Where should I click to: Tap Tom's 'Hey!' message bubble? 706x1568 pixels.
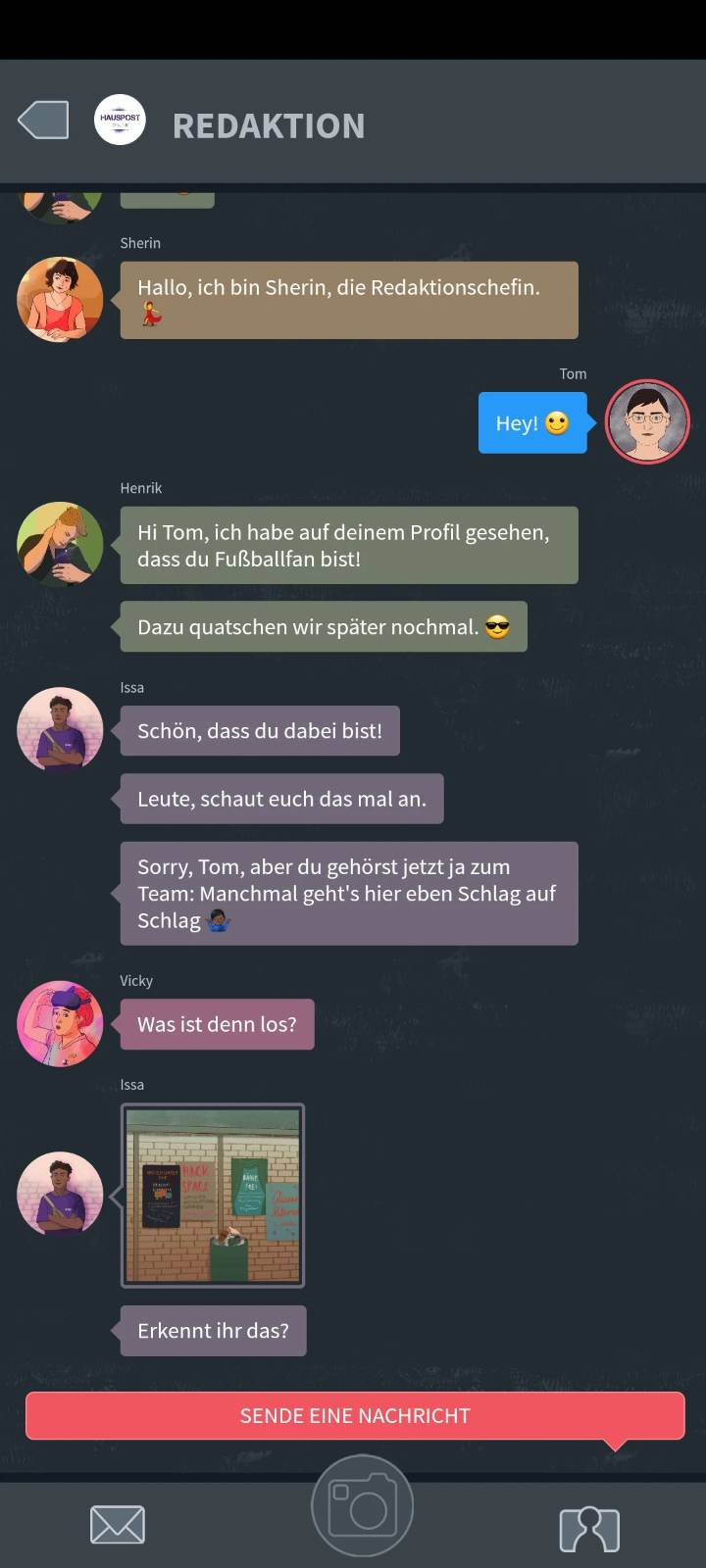[532, 423]
